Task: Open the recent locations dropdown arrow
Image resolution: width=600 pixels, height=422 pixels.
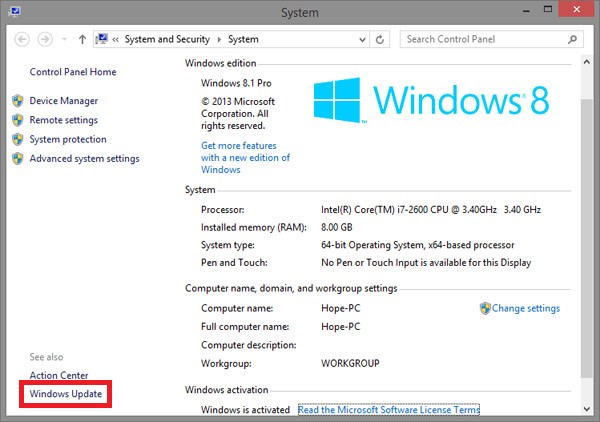Action: pos(64,39)
